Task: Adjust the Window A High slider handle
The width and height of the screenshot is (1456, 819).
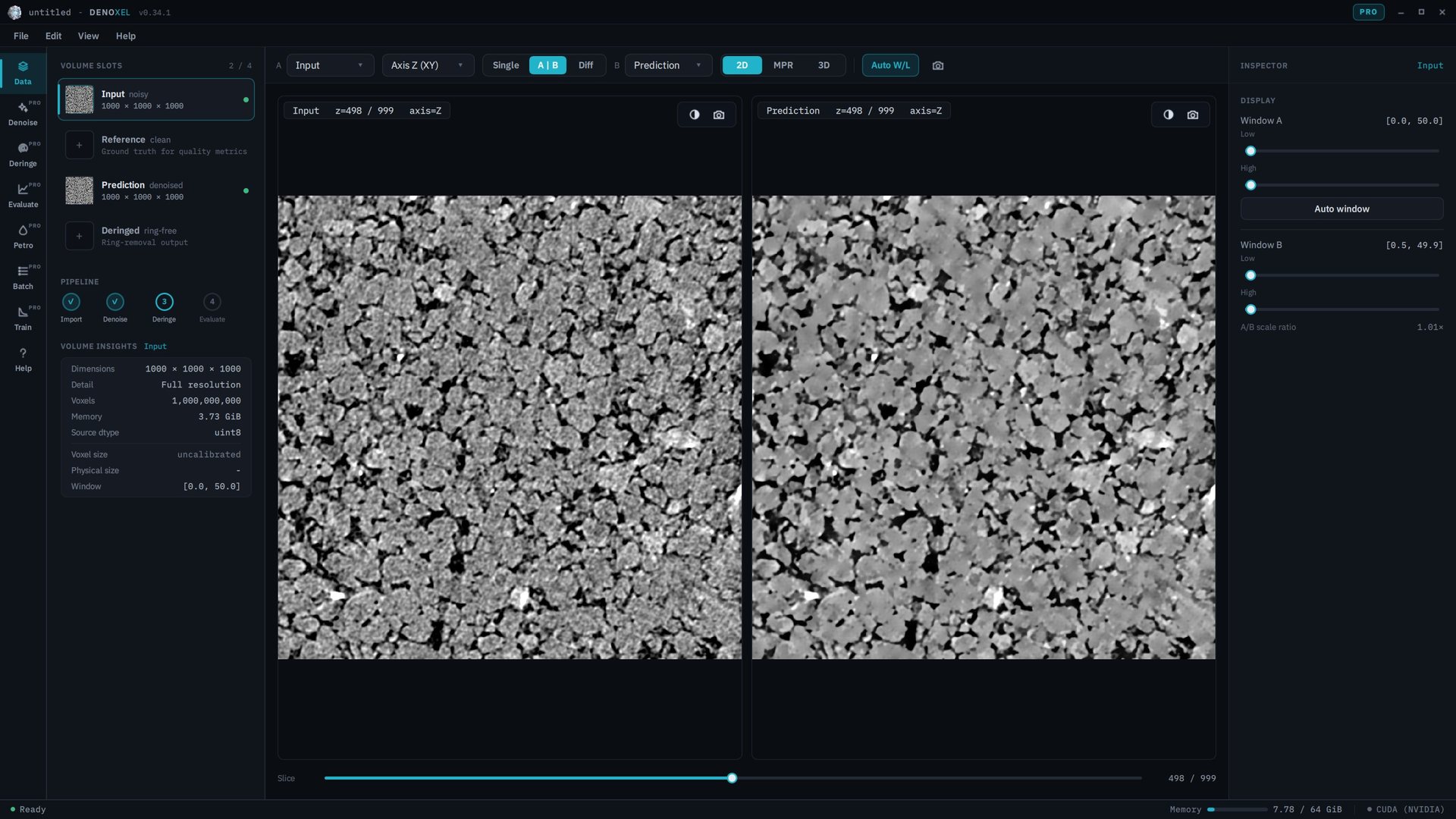Action: 1250,185
